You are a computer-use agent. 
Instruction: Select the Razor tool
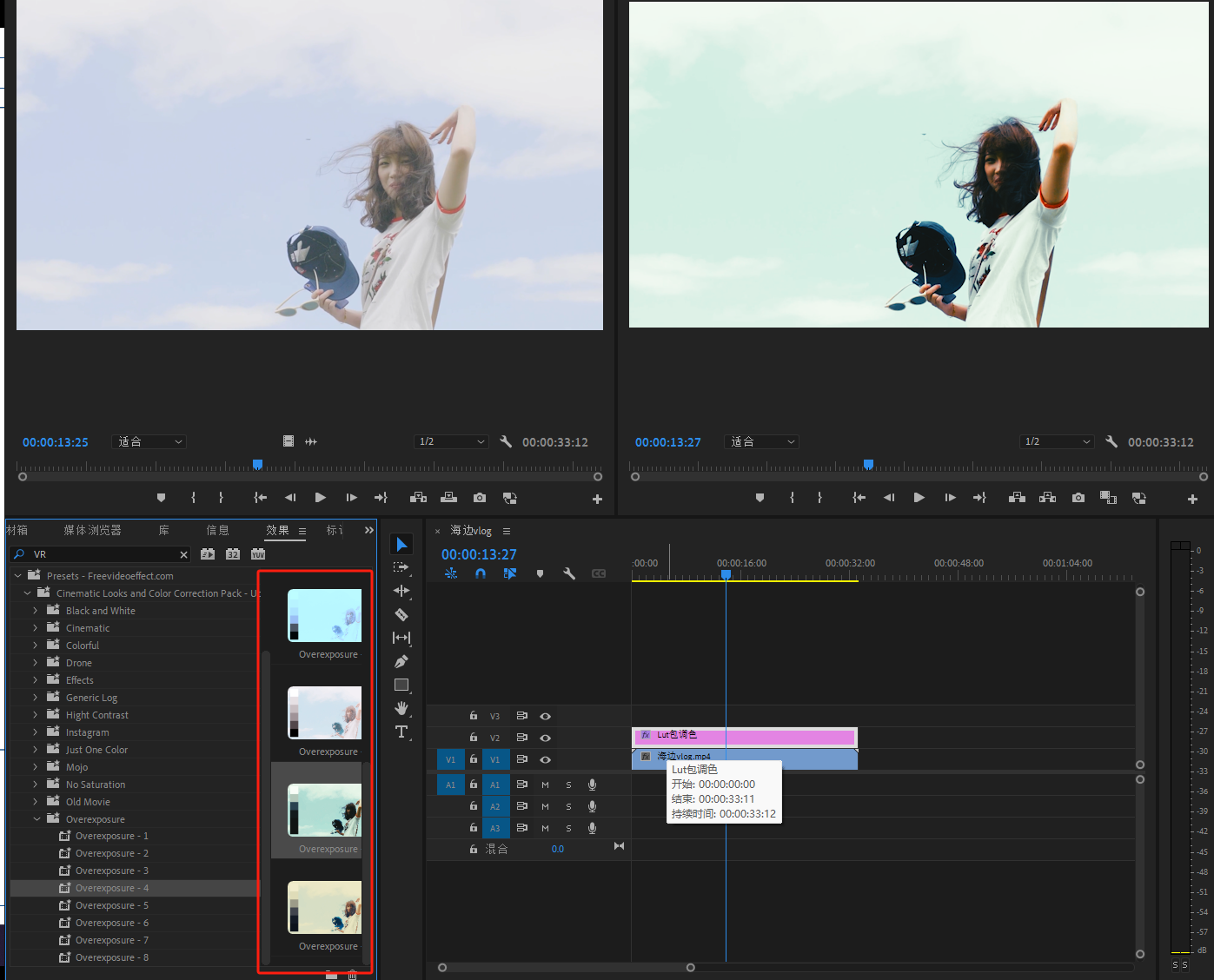[x=401, y=614]
